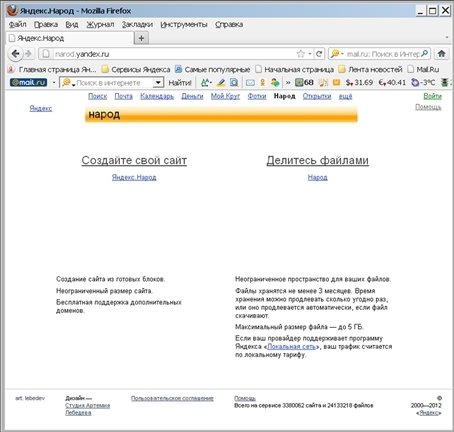
Task: Click the orange square icon before dollar rate
Action: pos(336,82)
